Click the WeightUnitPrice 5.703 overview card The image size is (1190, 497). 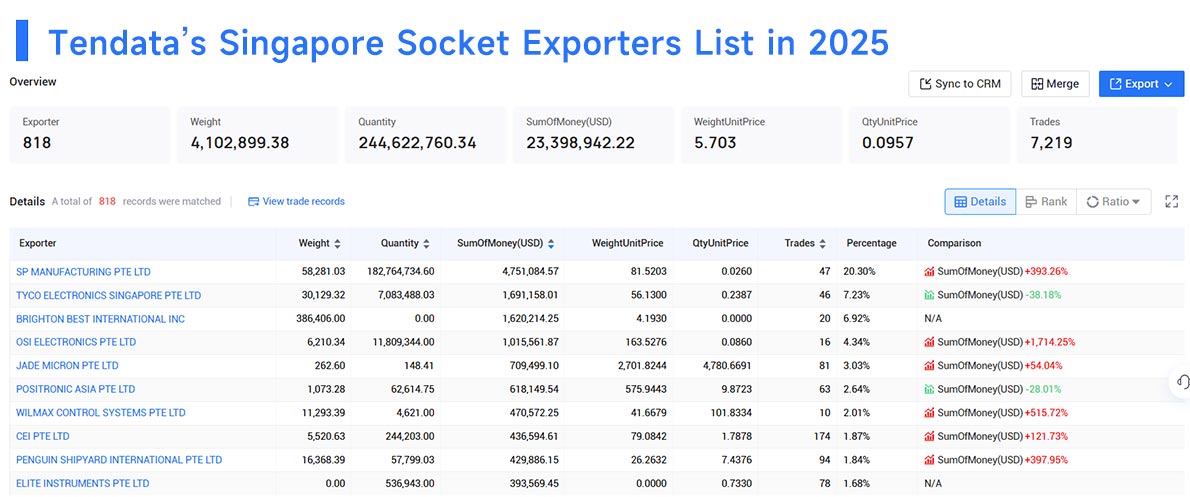click(x=761, y=134)
